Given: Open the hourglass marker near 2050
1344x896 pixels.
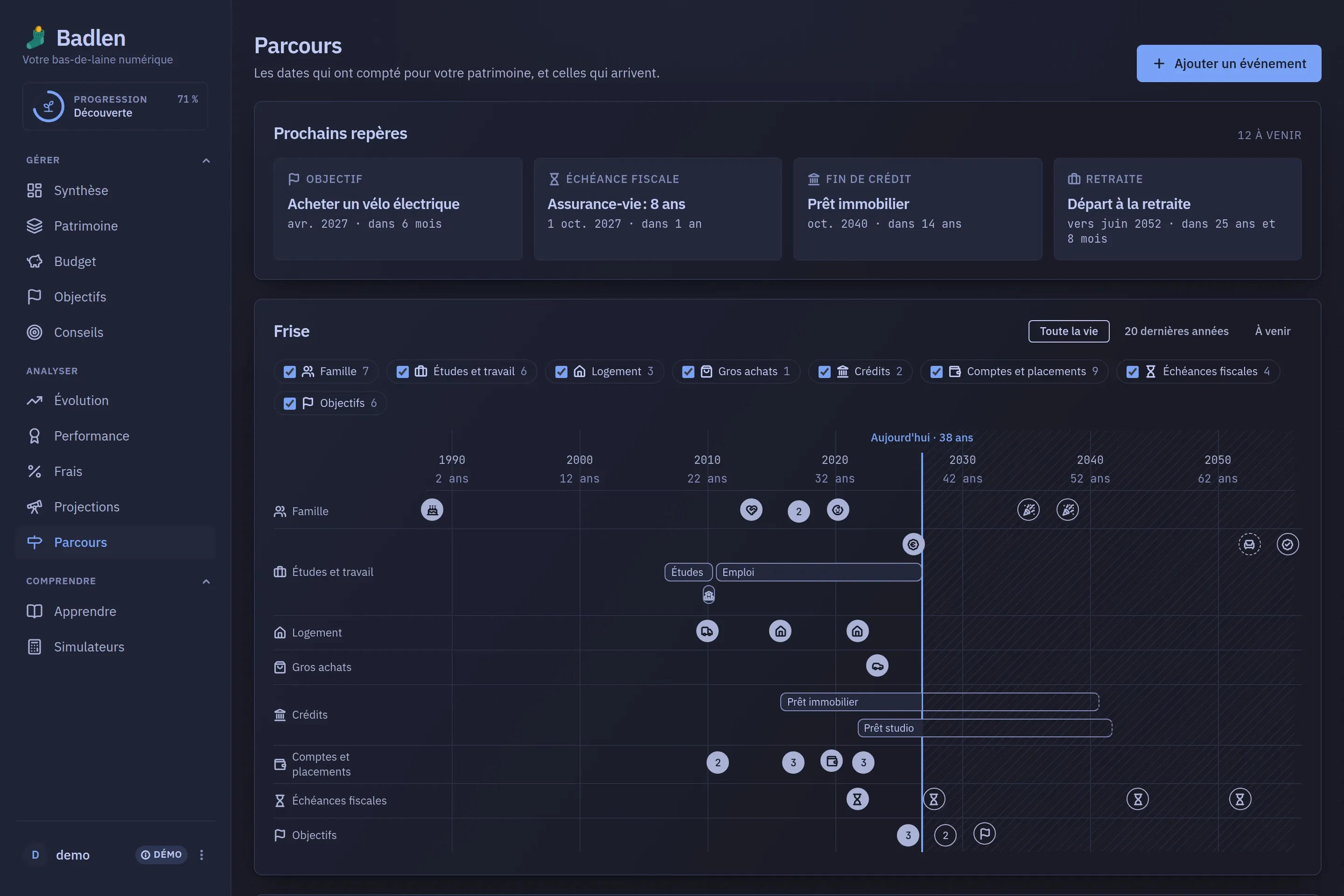Looking at the screenshot, I should [x=1240, y=799].
